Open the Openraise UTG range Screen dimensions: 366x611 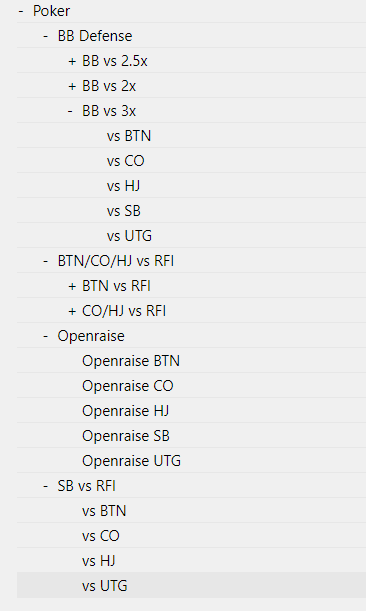131,461
